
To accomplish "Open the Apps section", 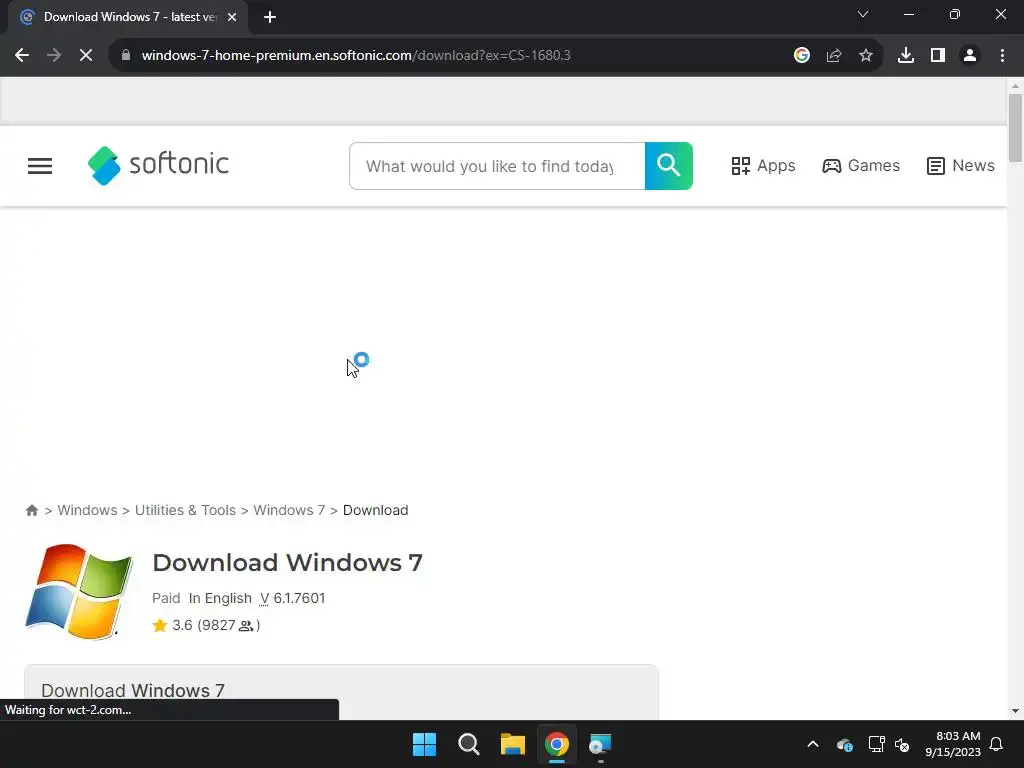I will tap(763, 166).
